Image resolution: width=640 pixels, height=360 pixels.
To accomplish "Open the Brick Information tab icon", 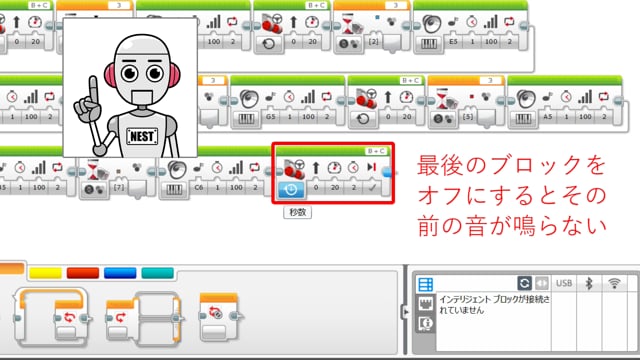I will pos(425,324).
